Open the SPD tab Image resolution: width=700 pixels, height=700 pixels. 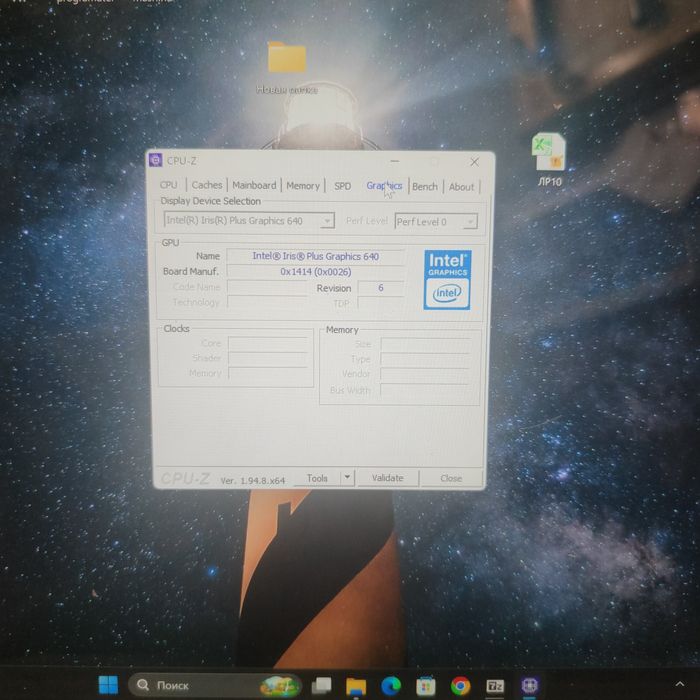pos(342,186)
